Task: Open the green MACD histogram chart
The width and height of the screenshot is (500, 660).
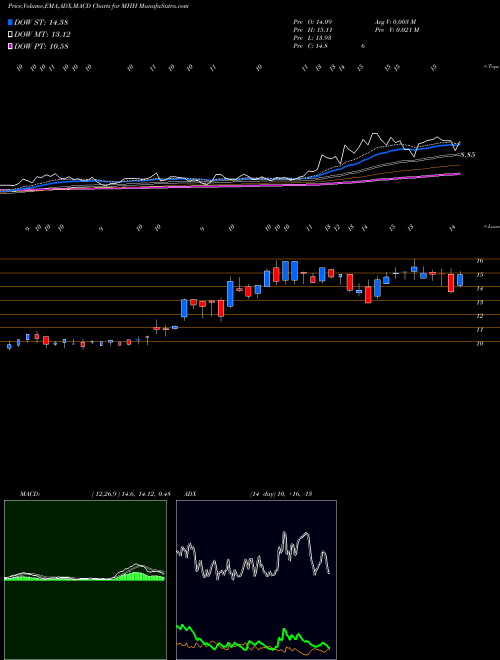Action: [85, 580]
